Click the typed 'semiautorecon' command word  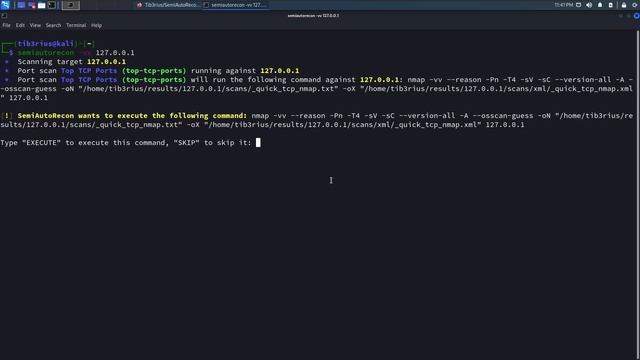[x=46, y=53]
